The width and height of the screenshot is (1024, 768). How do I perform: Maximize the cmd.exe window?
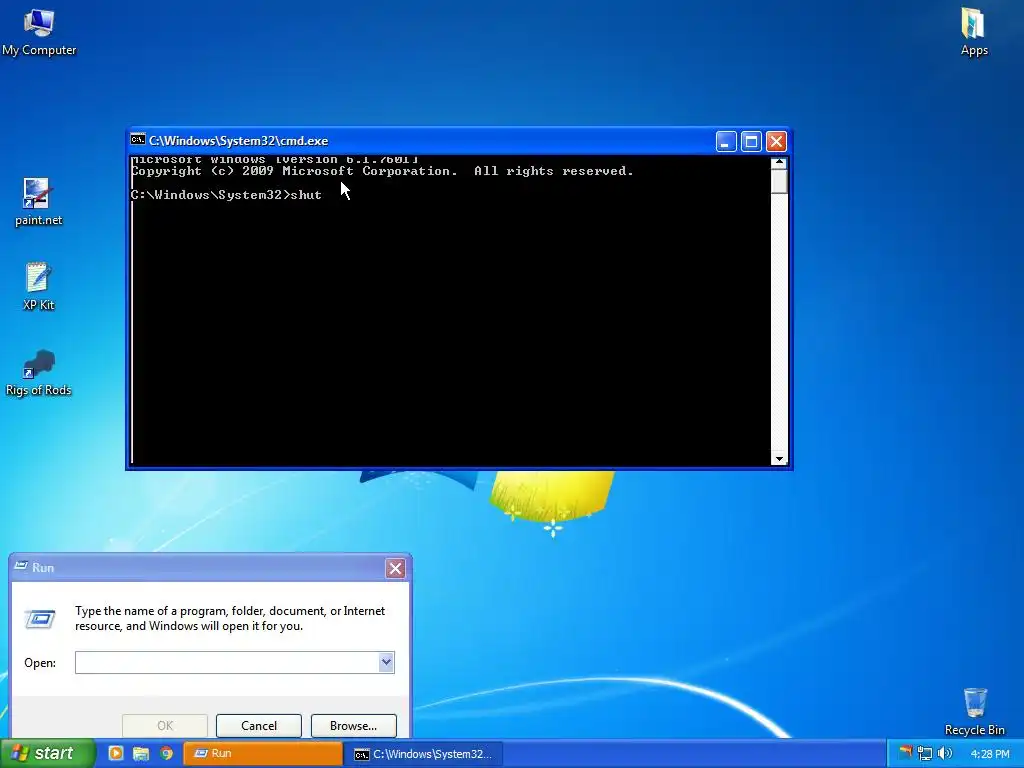pos(751,141)
